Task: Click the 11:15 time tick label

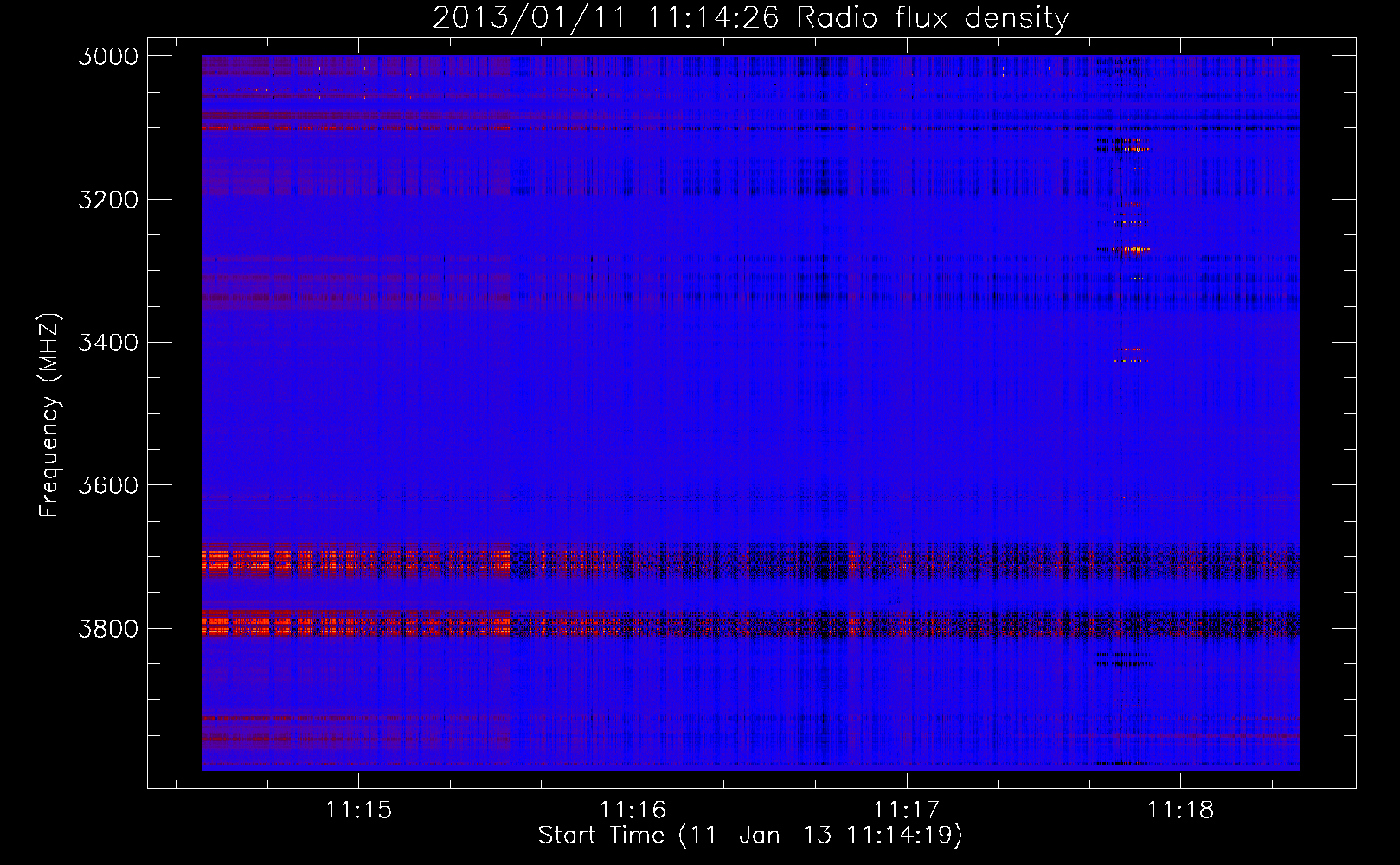Action: [358, 811]
